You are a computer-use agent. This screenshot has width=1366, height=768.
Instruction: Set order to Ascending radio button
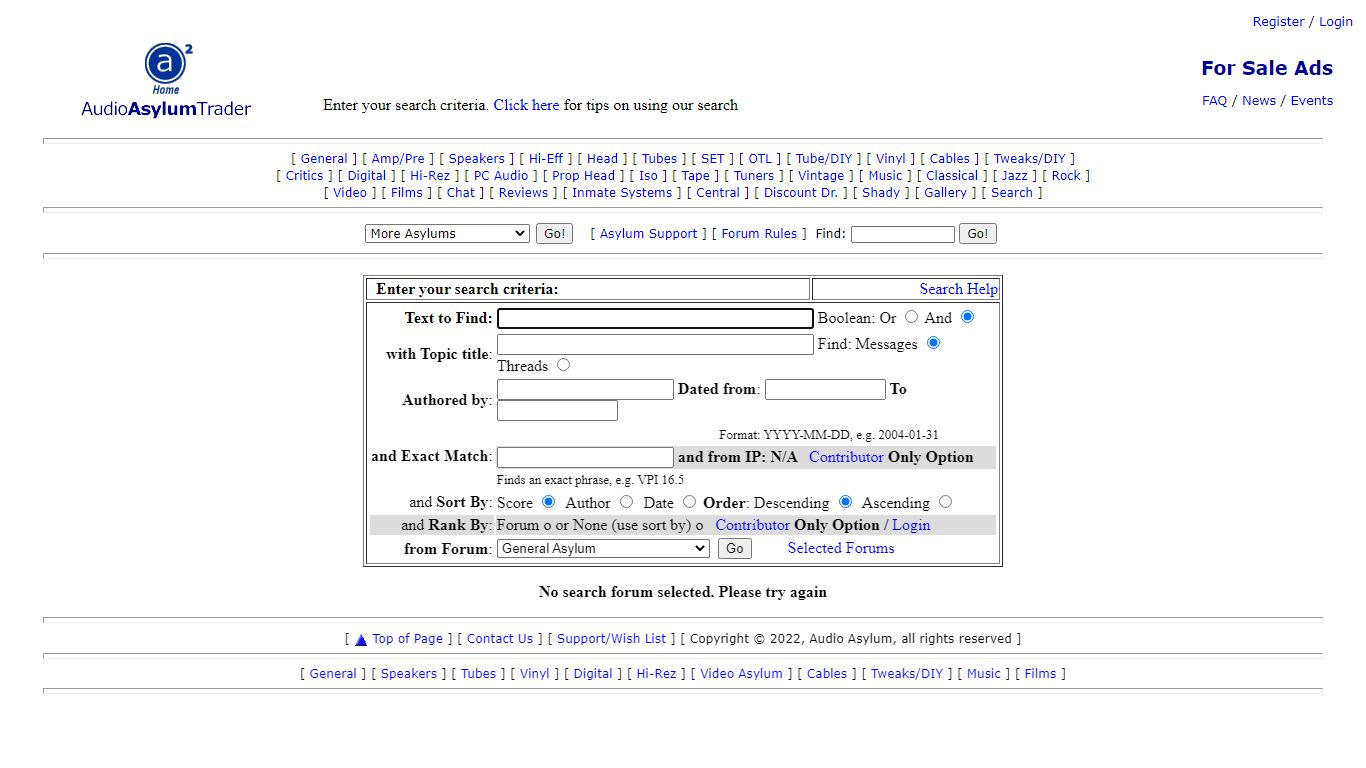[x=946, y=502]
